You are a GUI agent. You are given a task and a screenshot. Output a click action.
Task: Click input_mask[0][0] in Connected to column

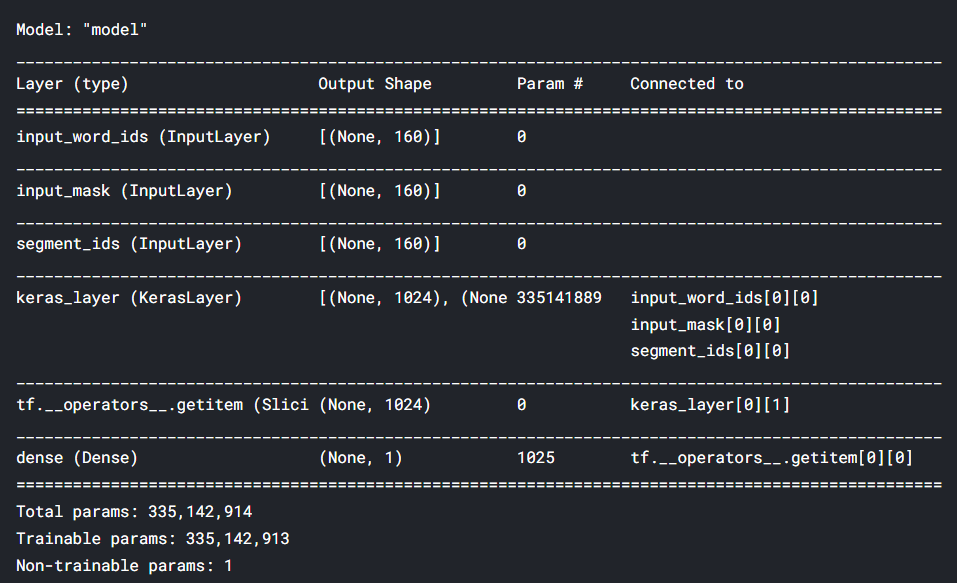click(706, 324)
